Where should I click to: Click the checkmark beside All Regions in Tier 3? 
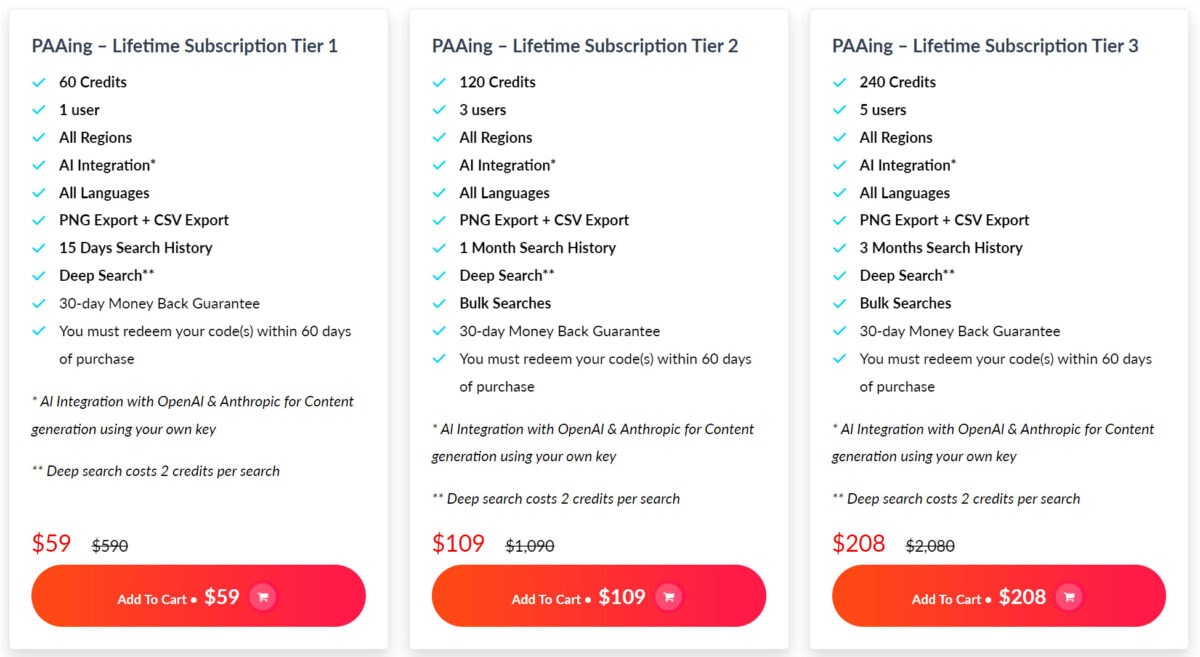840,137
